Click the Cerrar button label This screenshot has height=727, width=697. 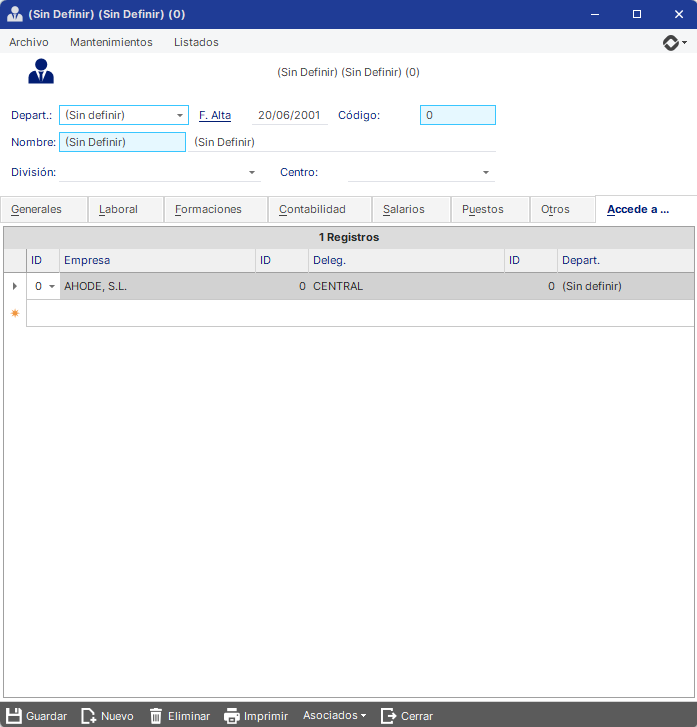417,716
